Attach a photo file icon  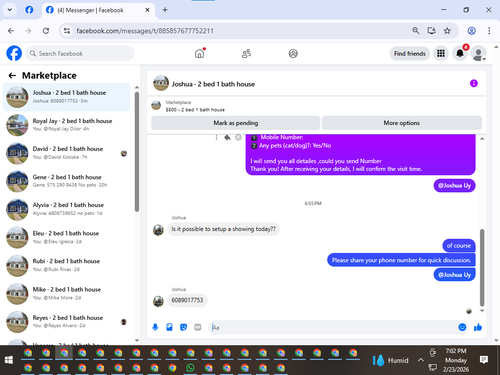pos(169,327)
